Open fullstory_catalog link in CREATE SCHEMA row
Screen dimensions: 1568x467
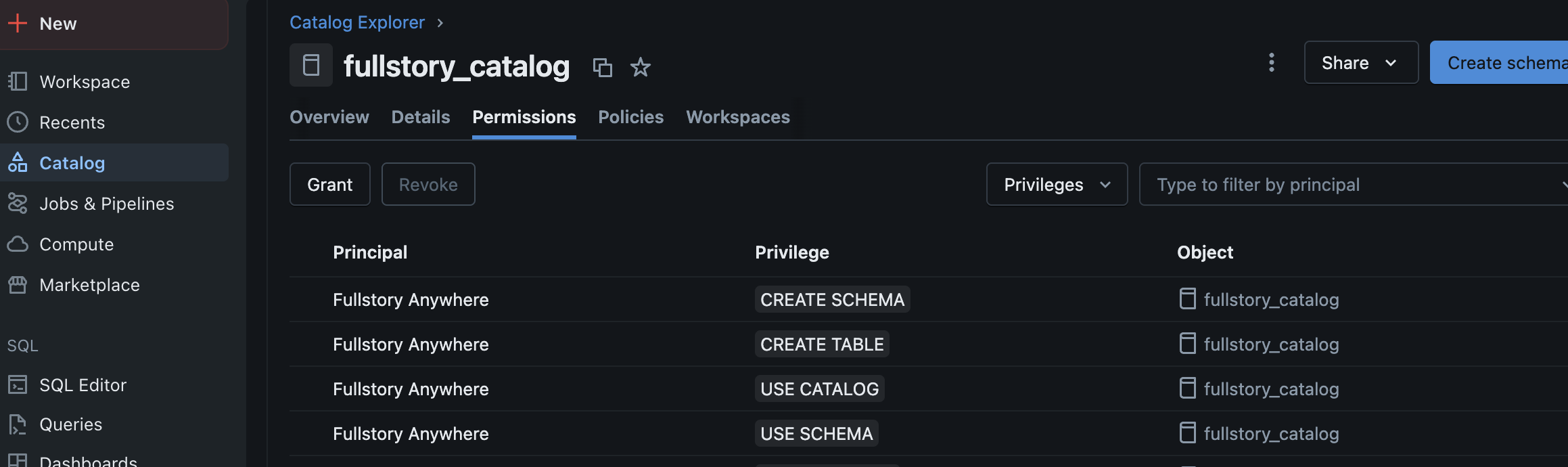pos(1270,300)
